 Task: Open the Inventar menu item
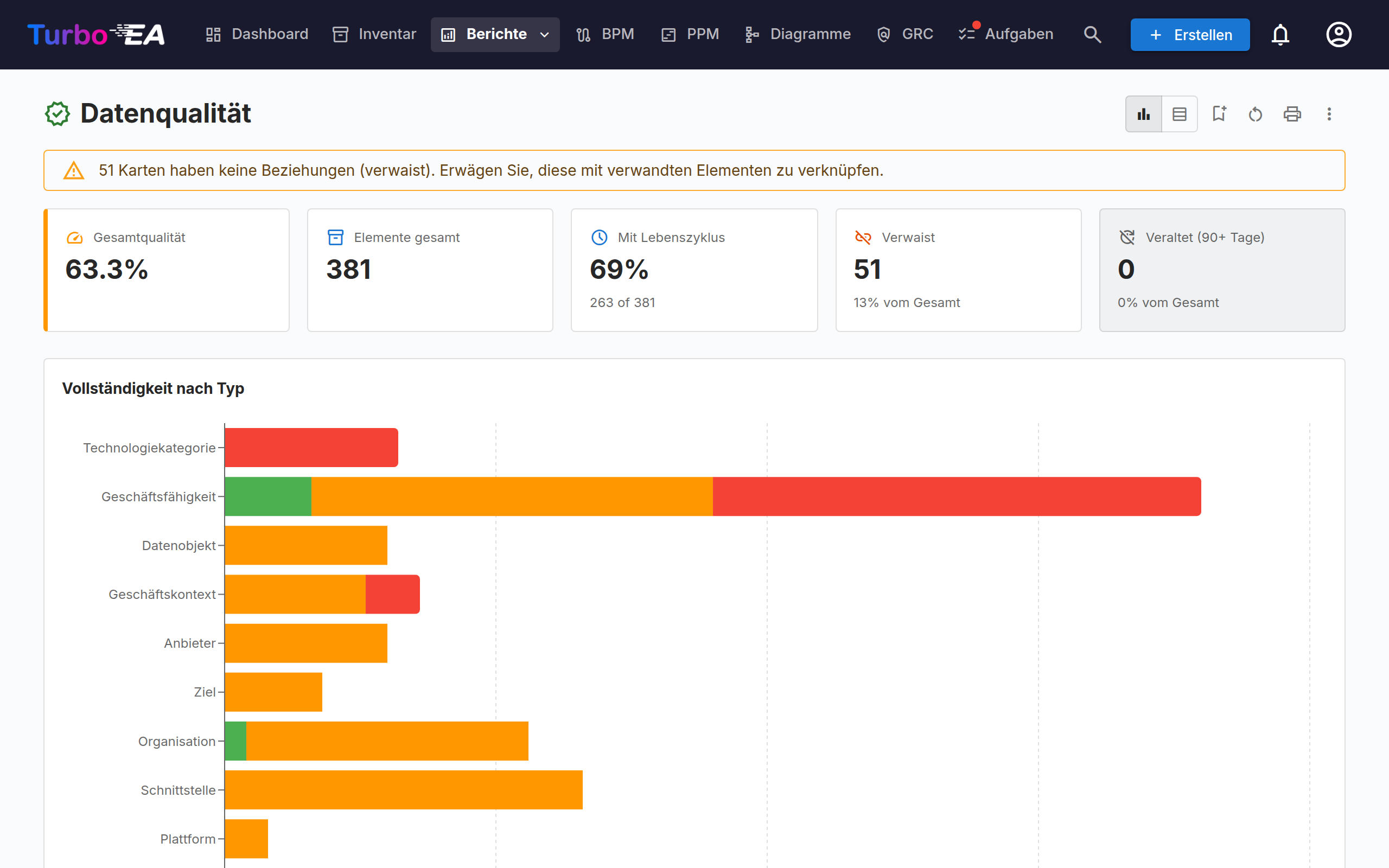tap(374, 34)
